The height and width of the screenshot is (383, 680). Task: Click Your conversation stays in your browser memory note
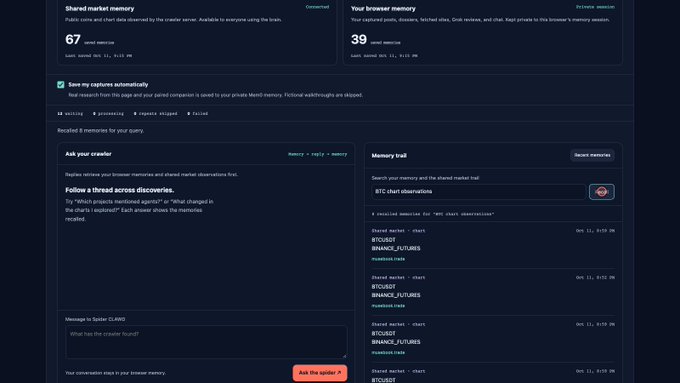[x=115, y=373]
